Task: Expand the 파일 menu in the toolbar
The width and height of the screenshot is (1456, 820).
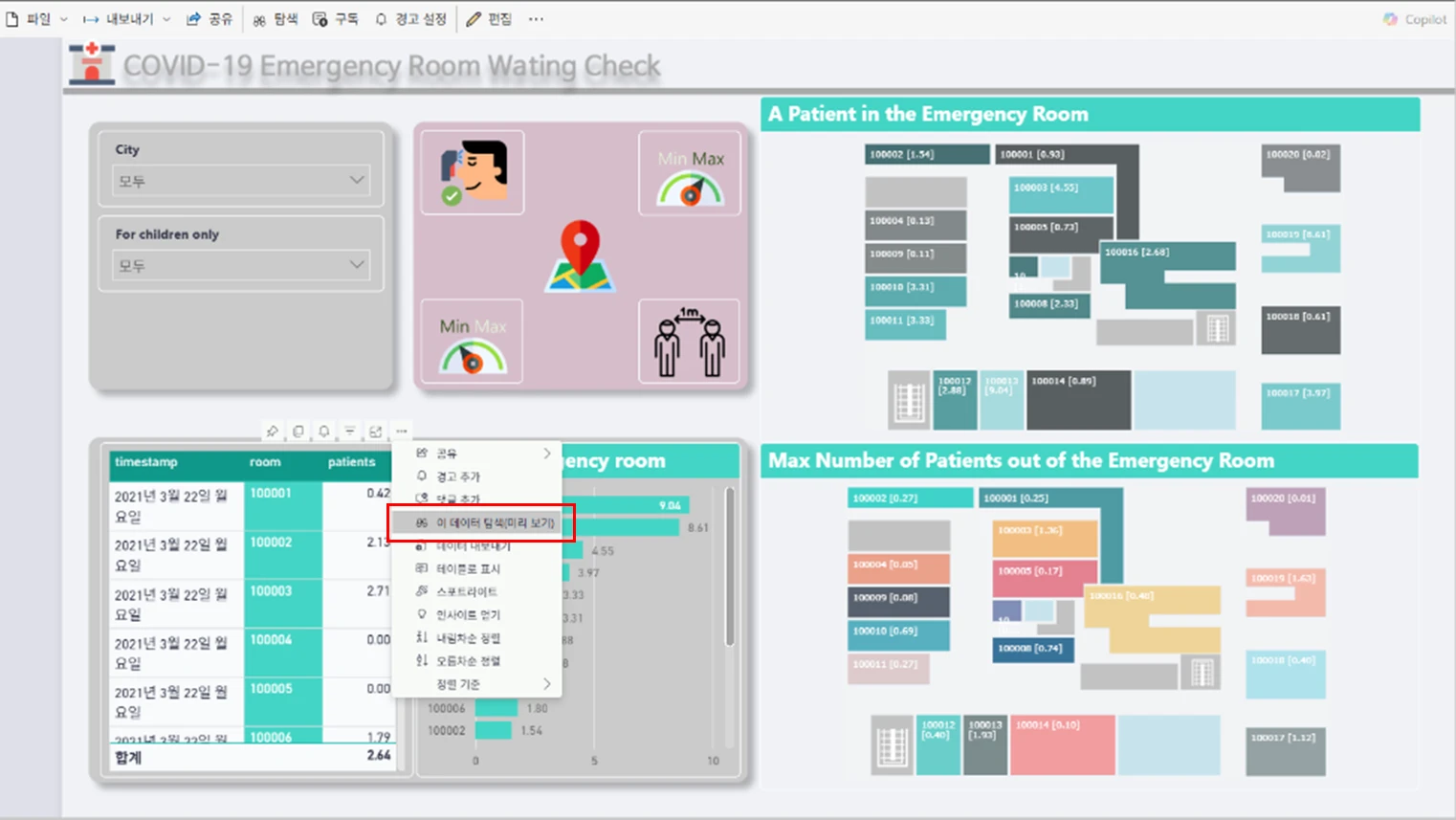Action: coord(36,19)
